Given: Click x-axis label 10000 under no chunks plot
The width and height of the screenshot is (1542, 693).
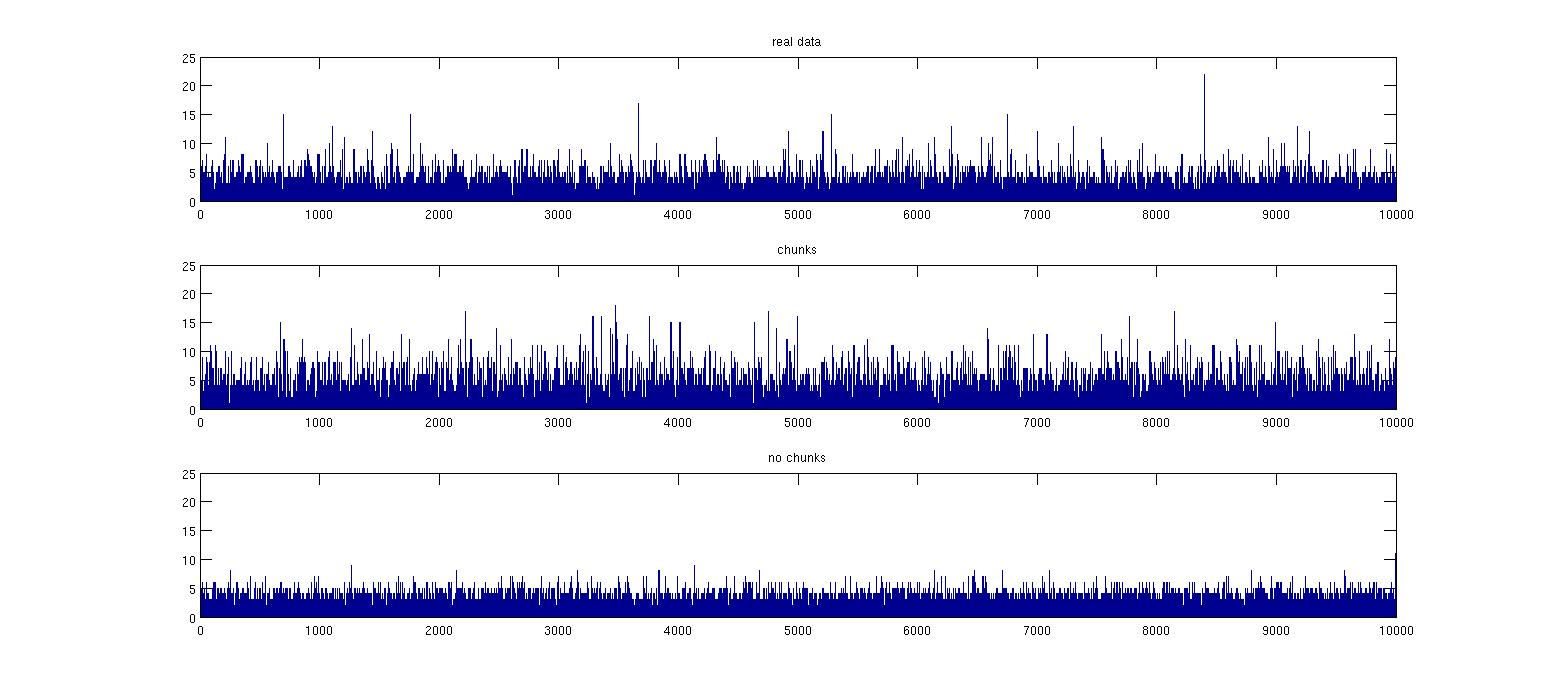Looking at the screenshot, I should (x=1395, y=630).
